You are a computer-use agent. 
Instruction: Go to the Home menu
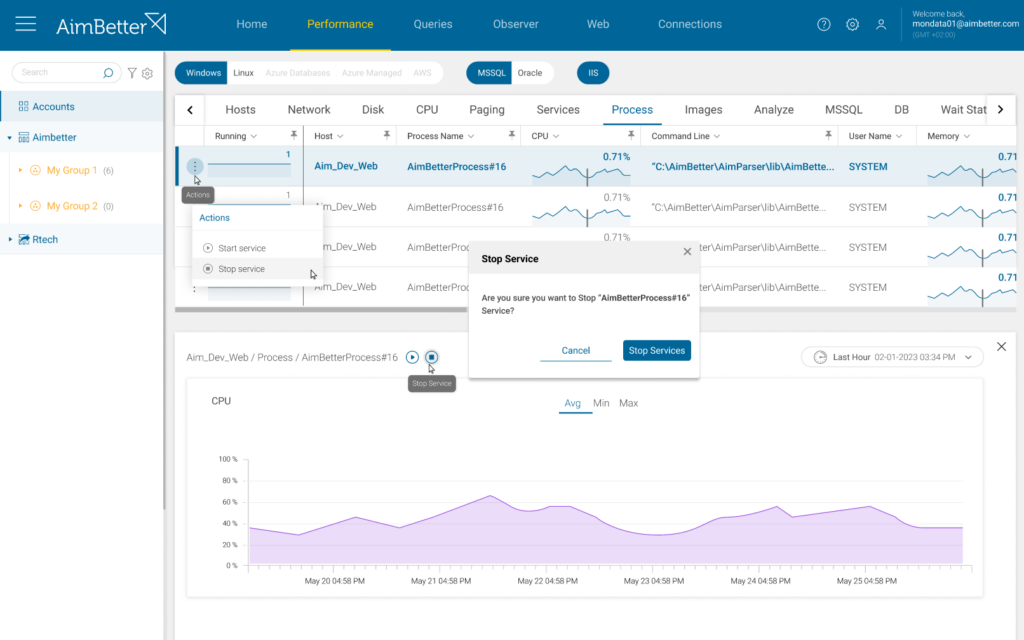[251, 24]
